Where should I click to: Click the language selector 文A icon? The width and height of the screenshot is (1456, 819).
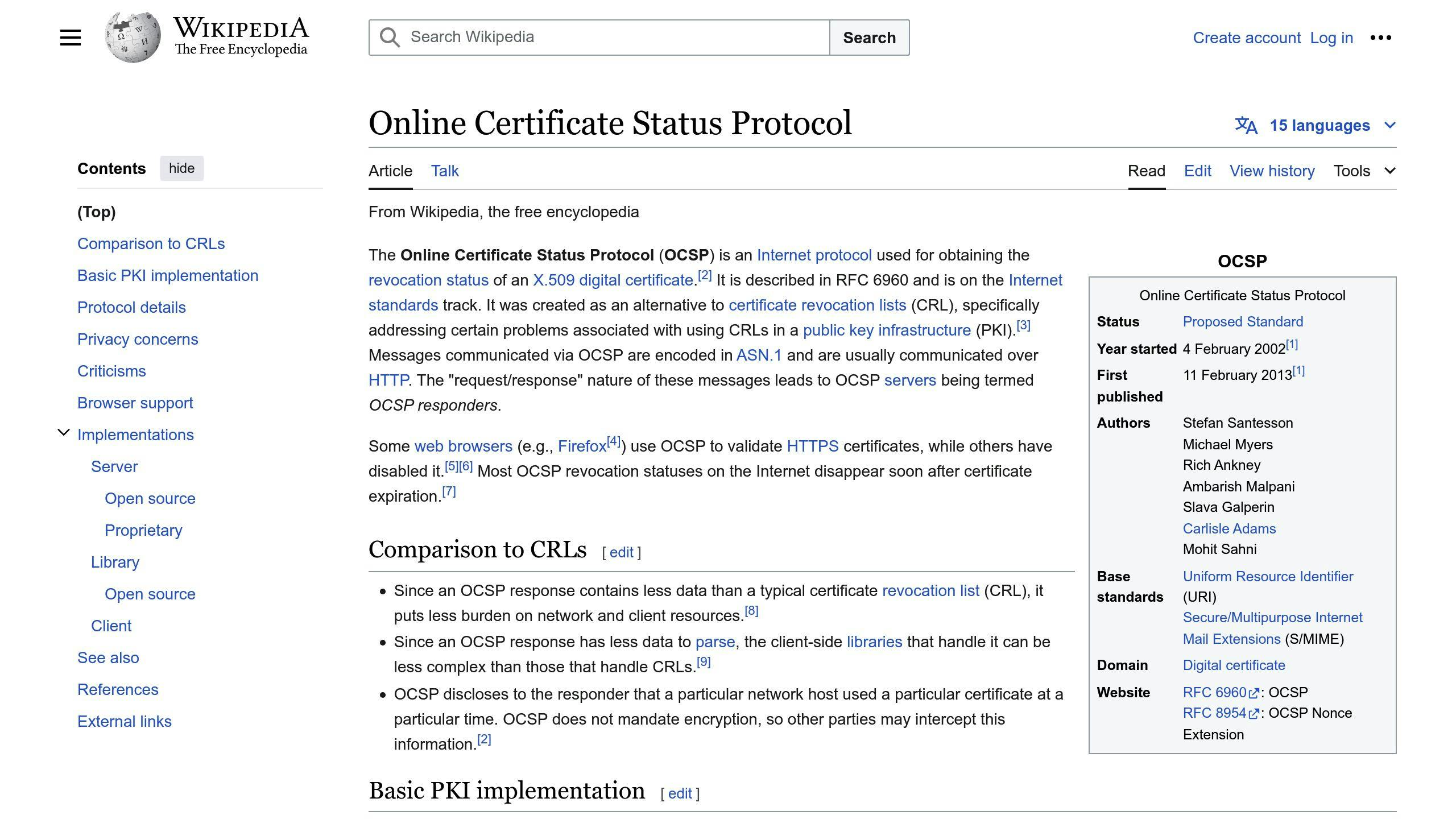click(1247, 125)
